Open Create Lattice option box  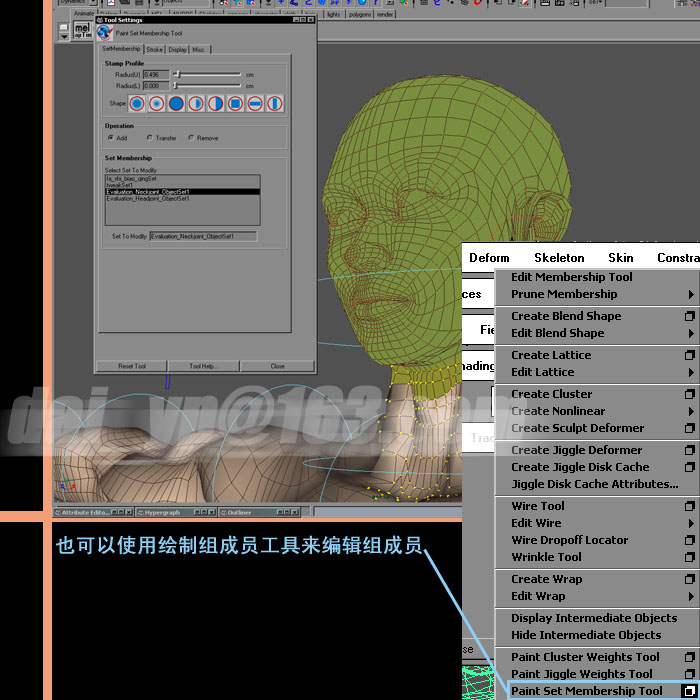coord(690,355)
